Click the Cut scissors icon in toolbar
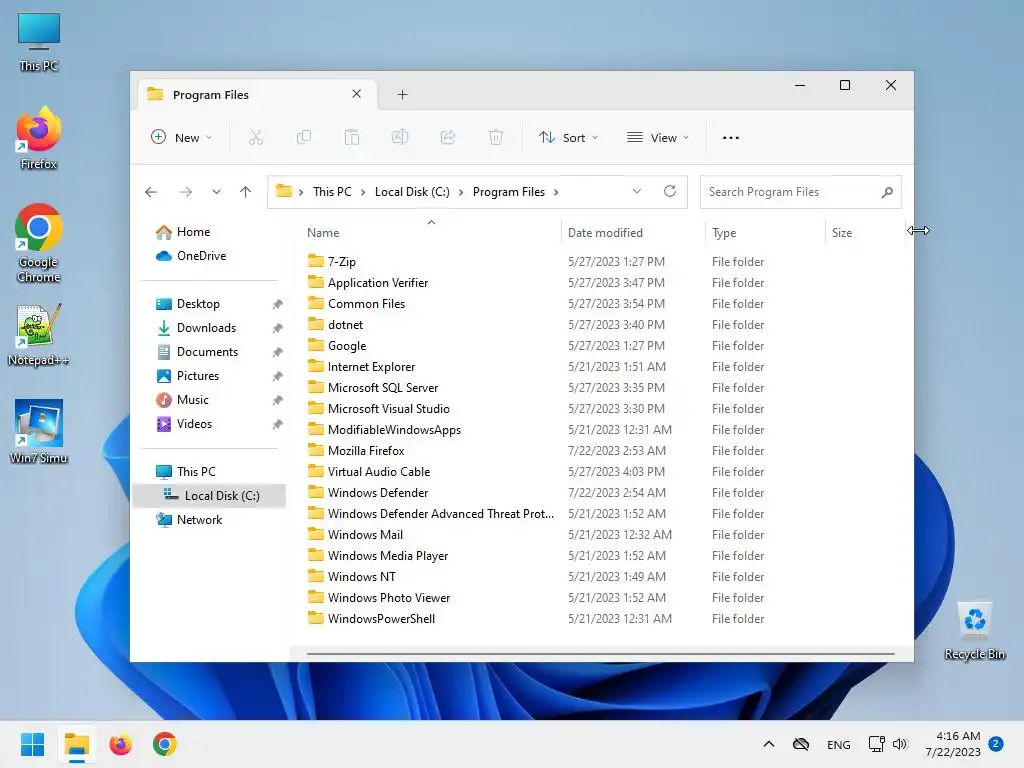1024x768 pixels. (x=255, y=138)
